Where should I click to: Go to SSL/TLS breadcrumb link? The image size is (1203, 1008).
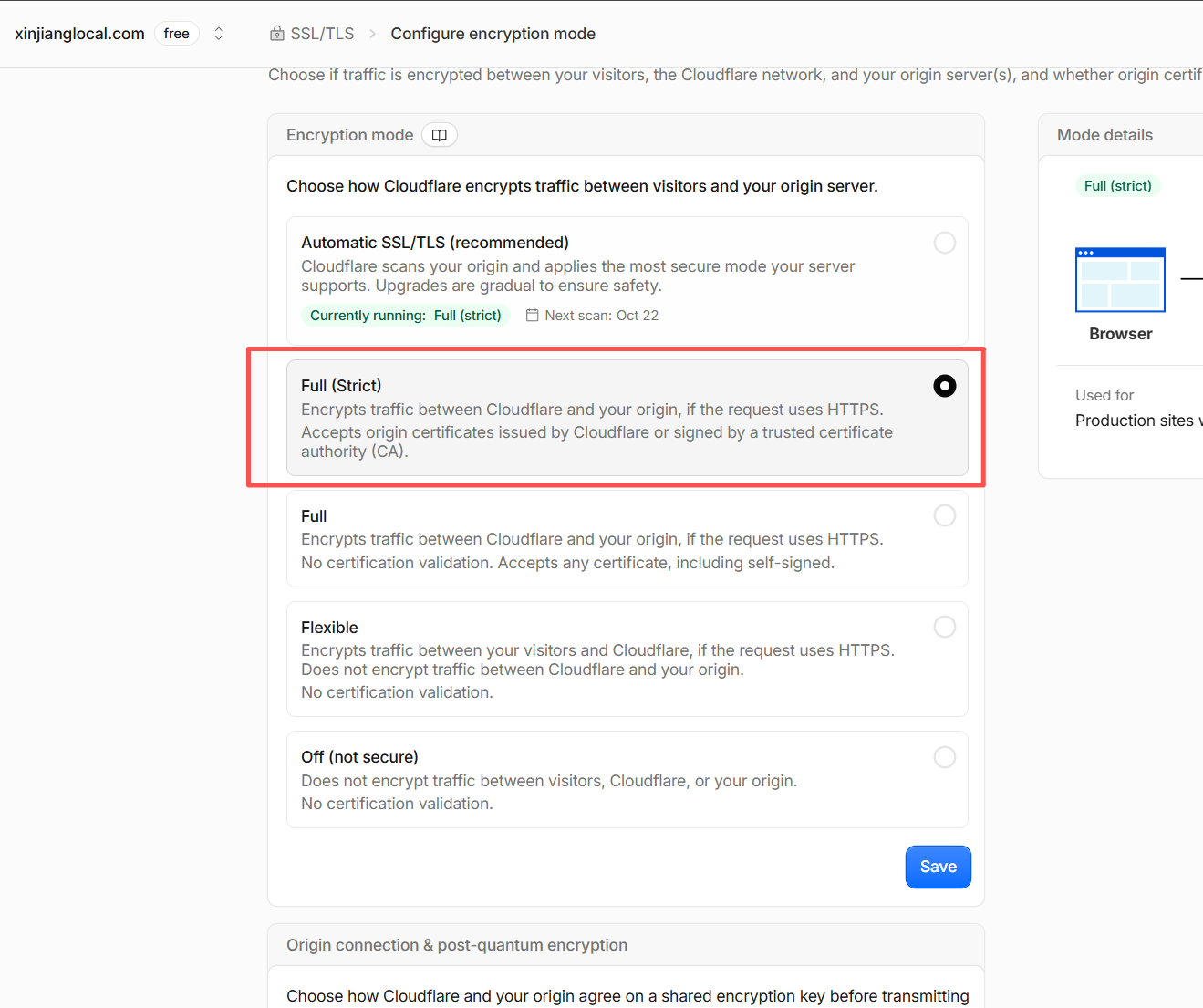click(322, 34)
